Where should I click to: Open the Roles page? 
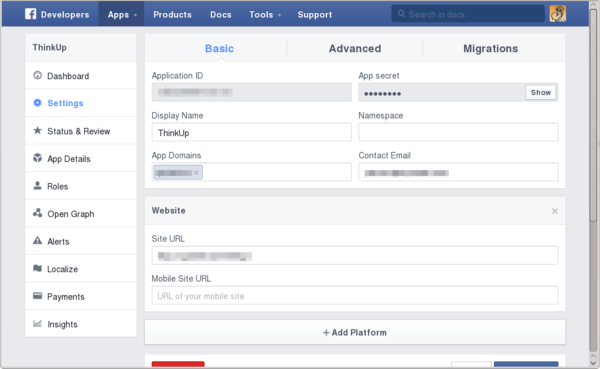81,186
